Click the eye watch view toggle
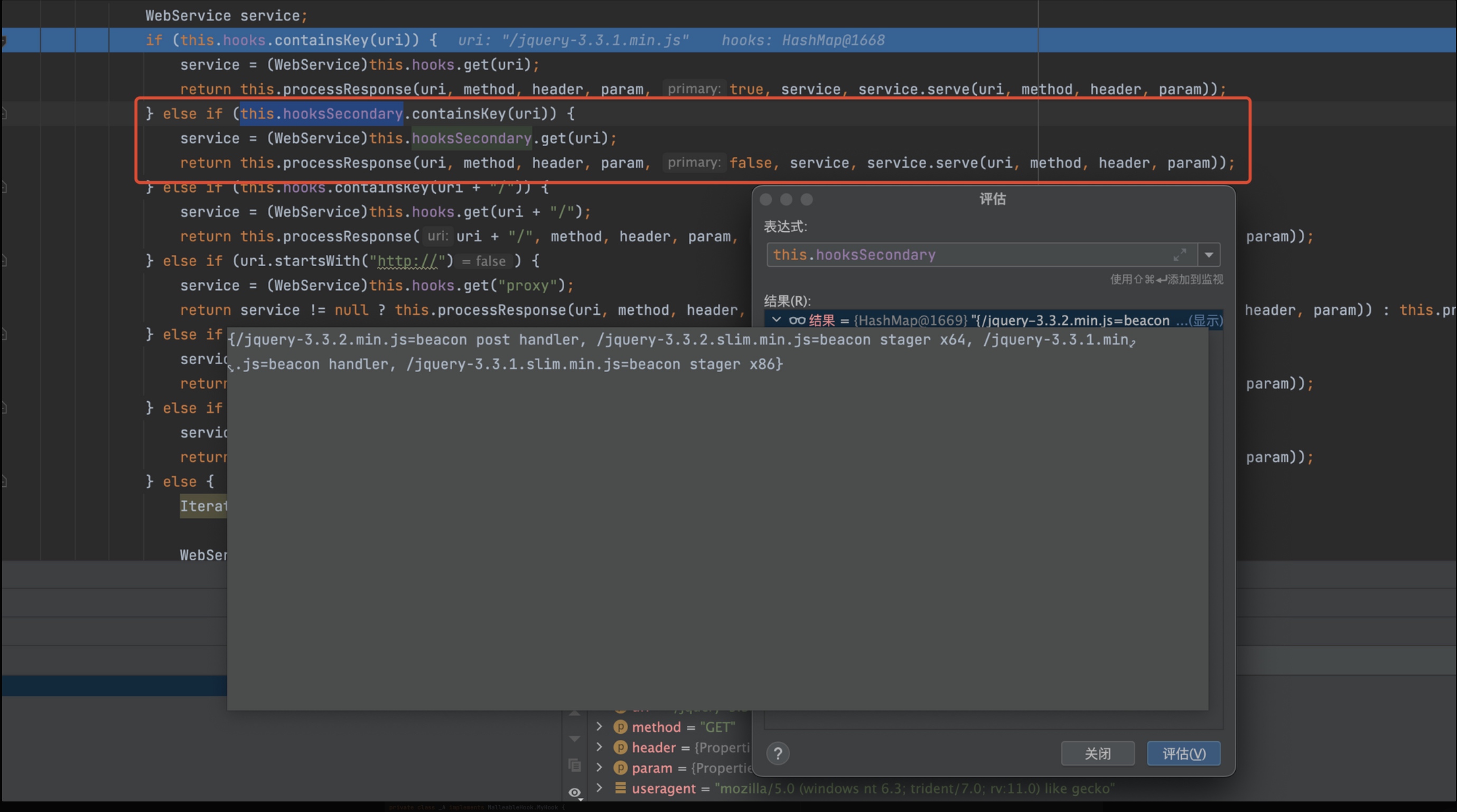This screenshot has width=1457, height=812. coord(575,792)
